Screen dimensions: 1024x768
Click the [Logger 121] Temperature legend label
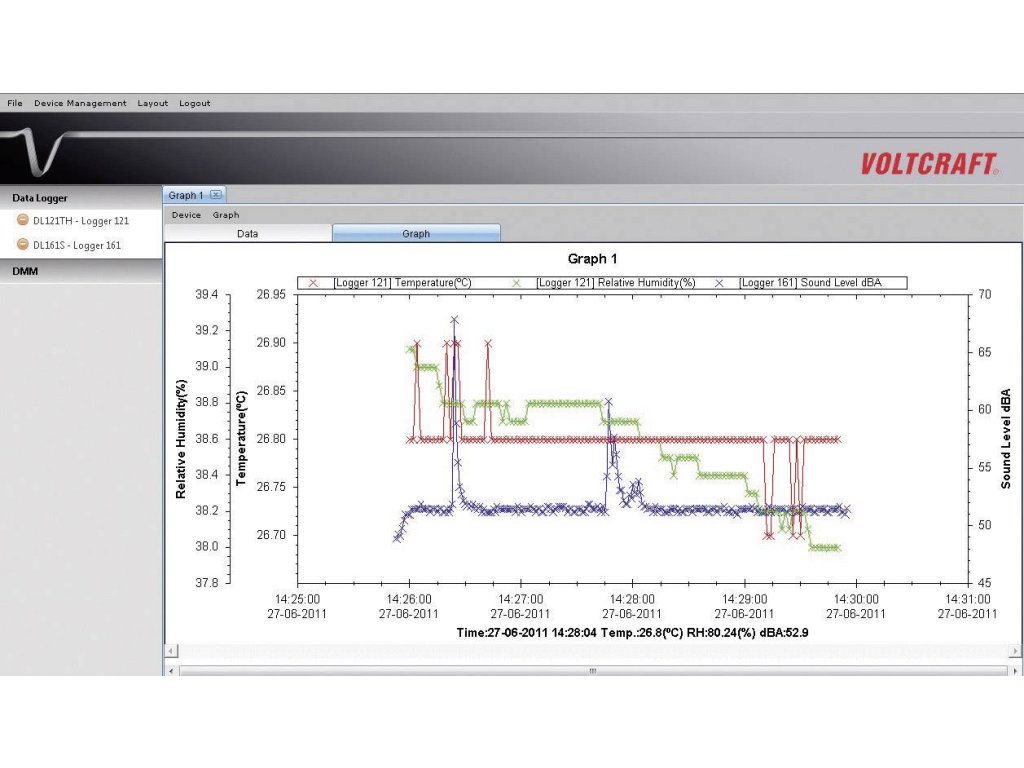[x=402, y=283]
